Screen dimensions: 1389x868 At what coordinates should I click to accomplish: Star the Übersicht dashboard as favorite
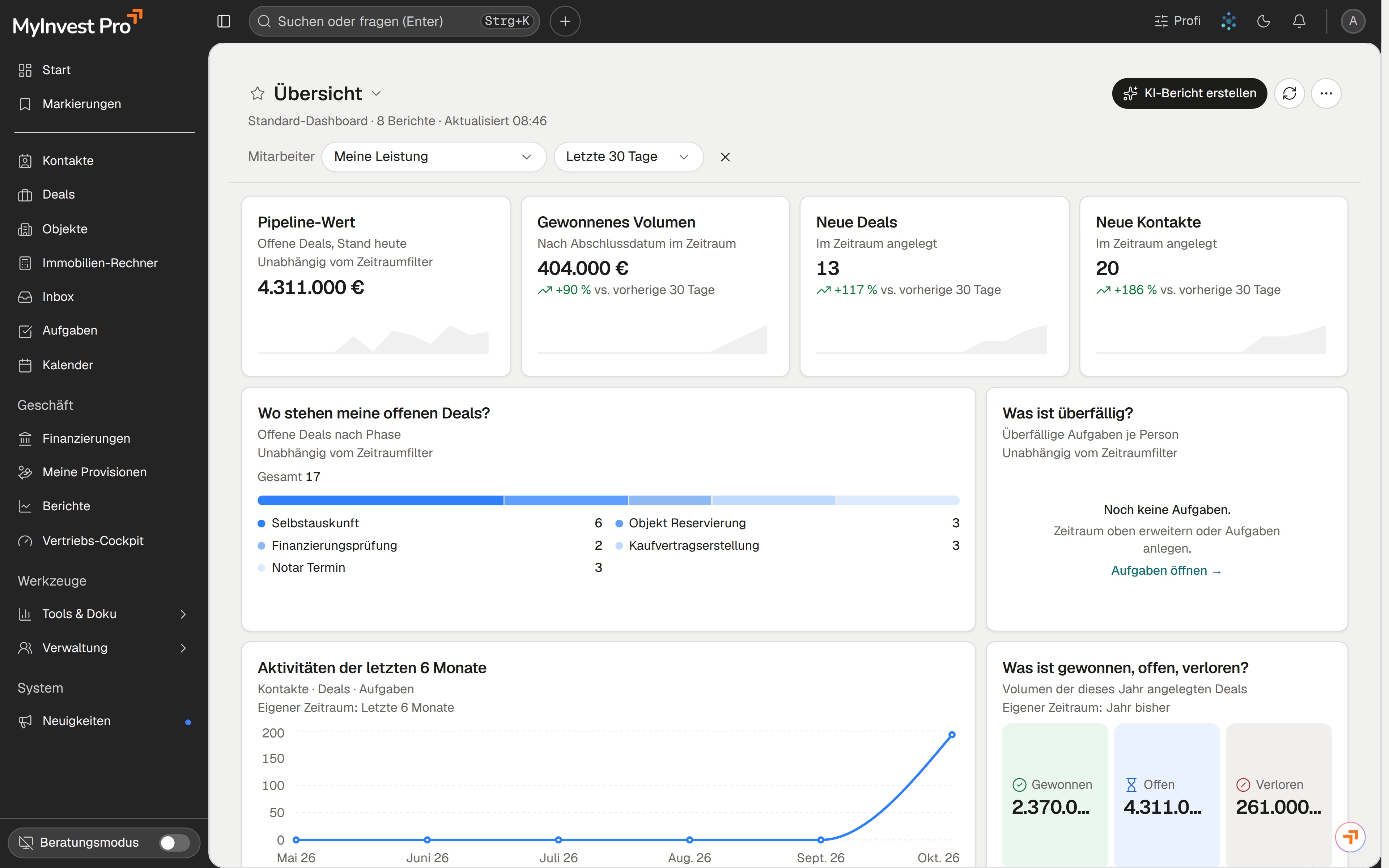tap(257, 93)
